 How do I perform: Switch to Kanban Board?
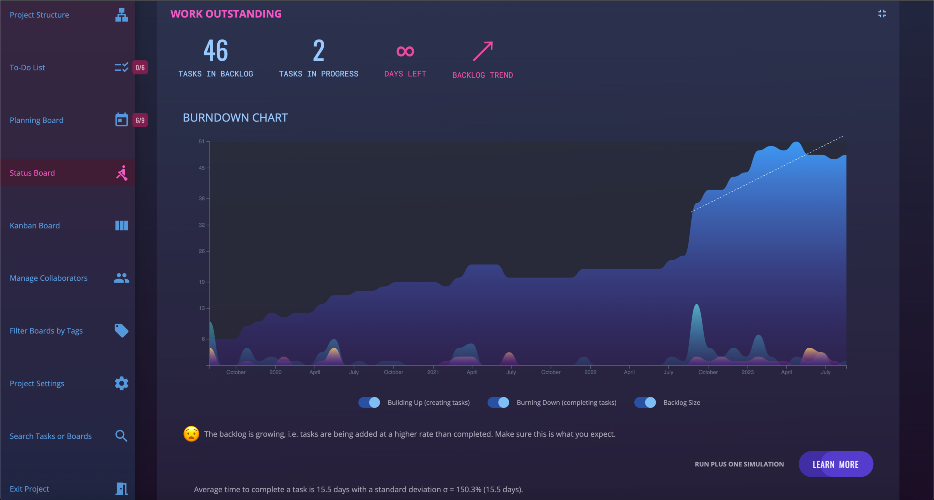click(x=35, y=225)
